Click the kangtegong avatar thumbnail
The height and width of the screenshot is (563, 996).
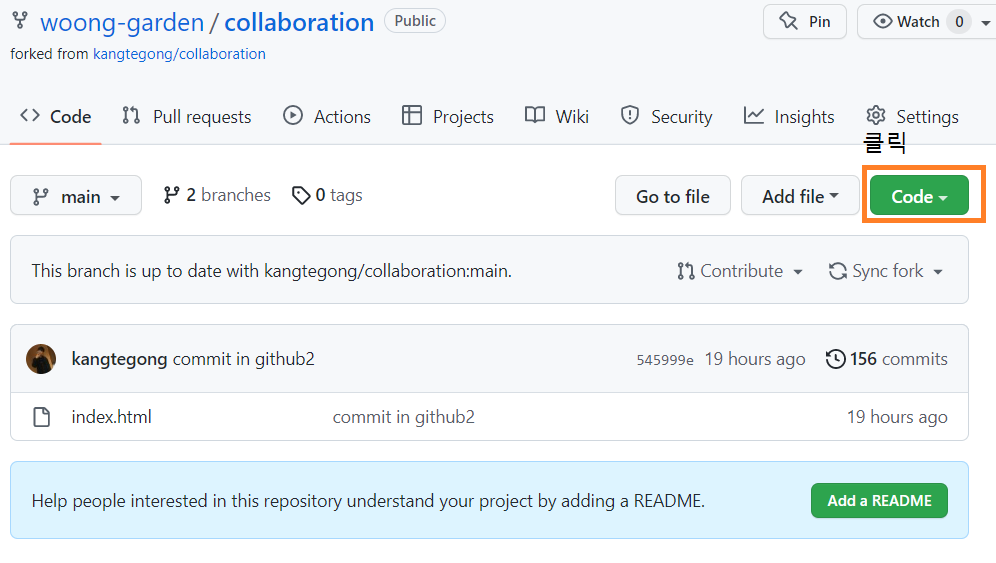pos(41,359)
